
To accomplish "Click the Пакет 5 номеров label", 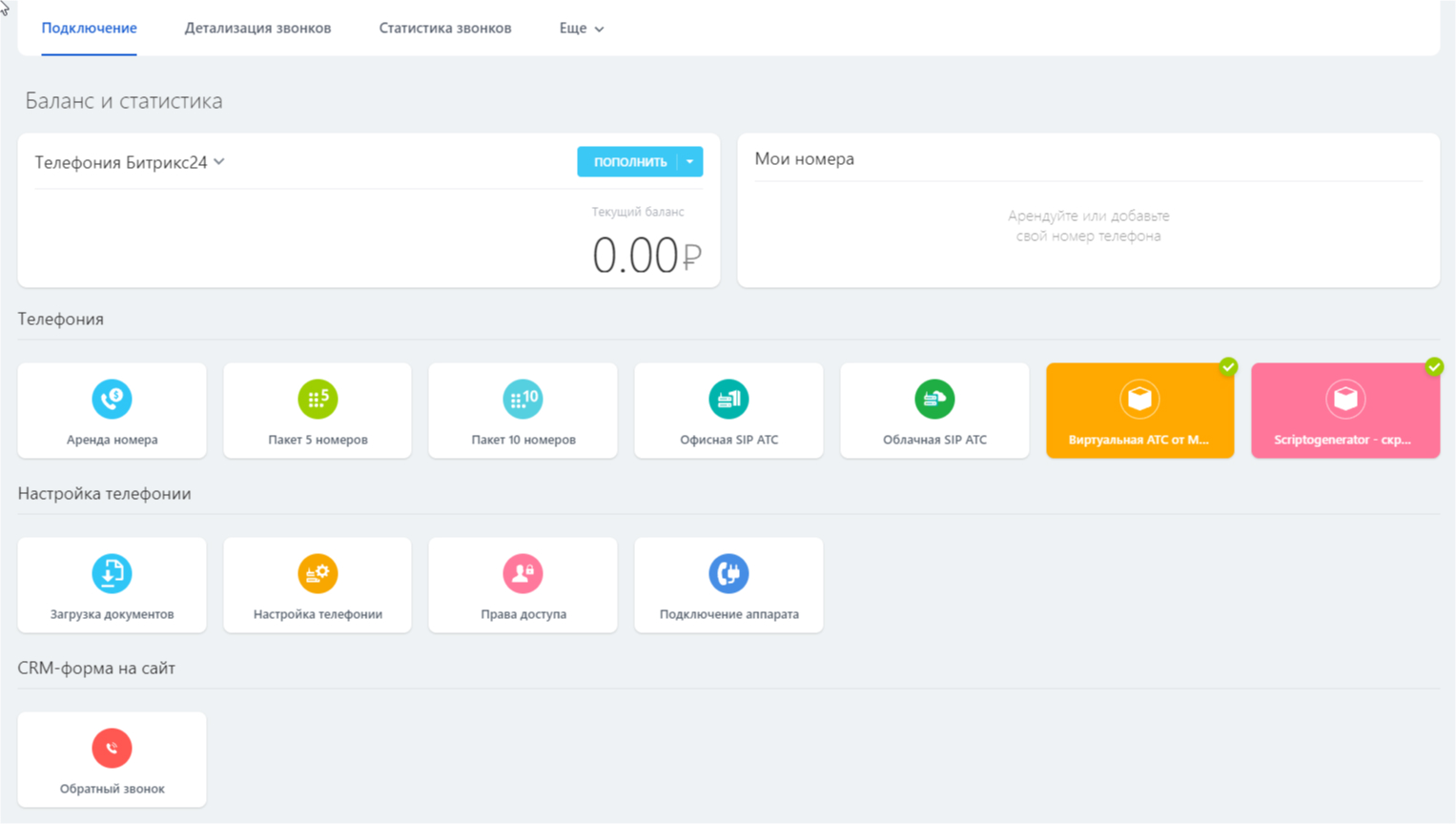I will 318,440.
